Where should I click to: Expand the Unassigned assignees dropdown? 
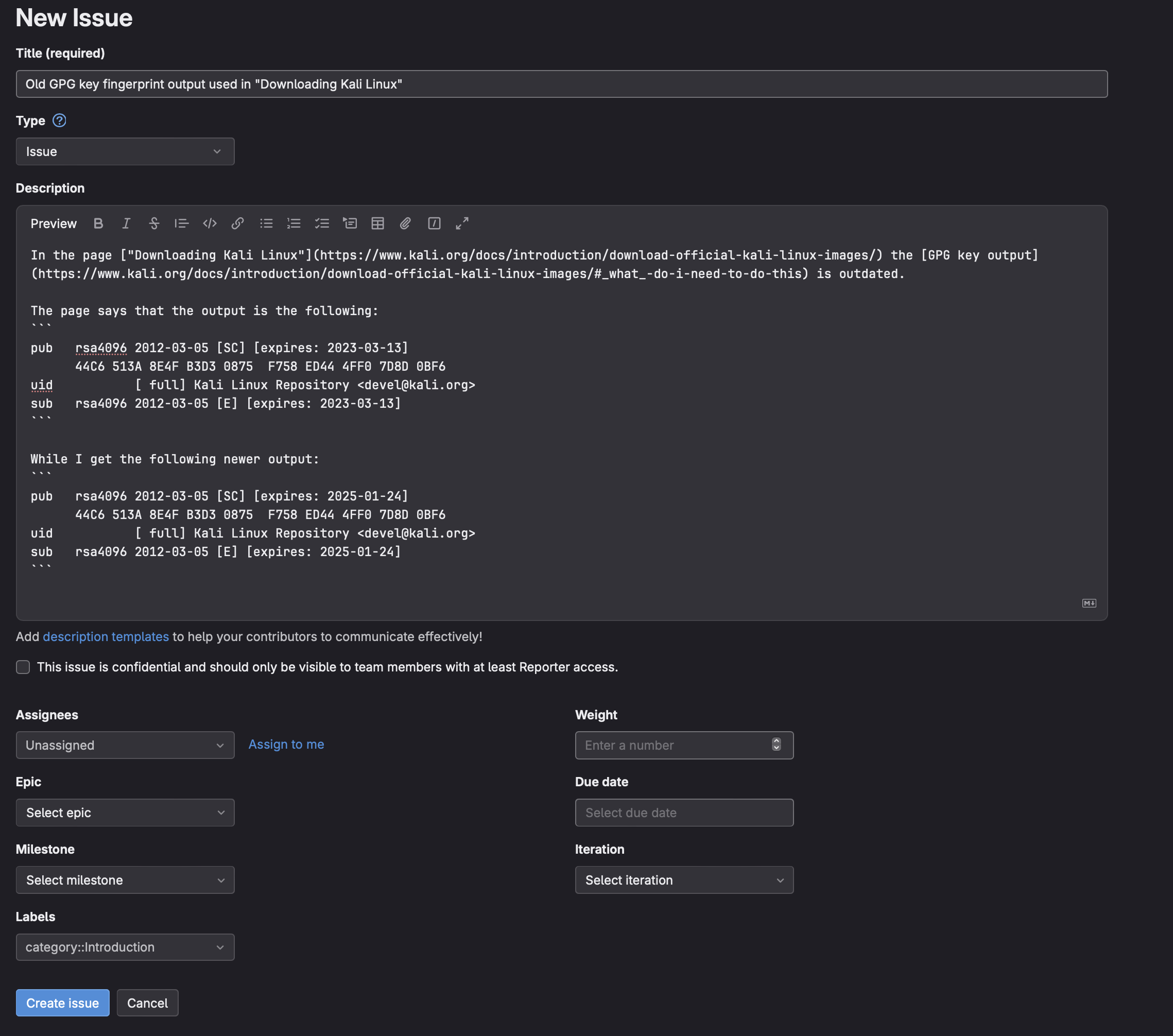125,745
